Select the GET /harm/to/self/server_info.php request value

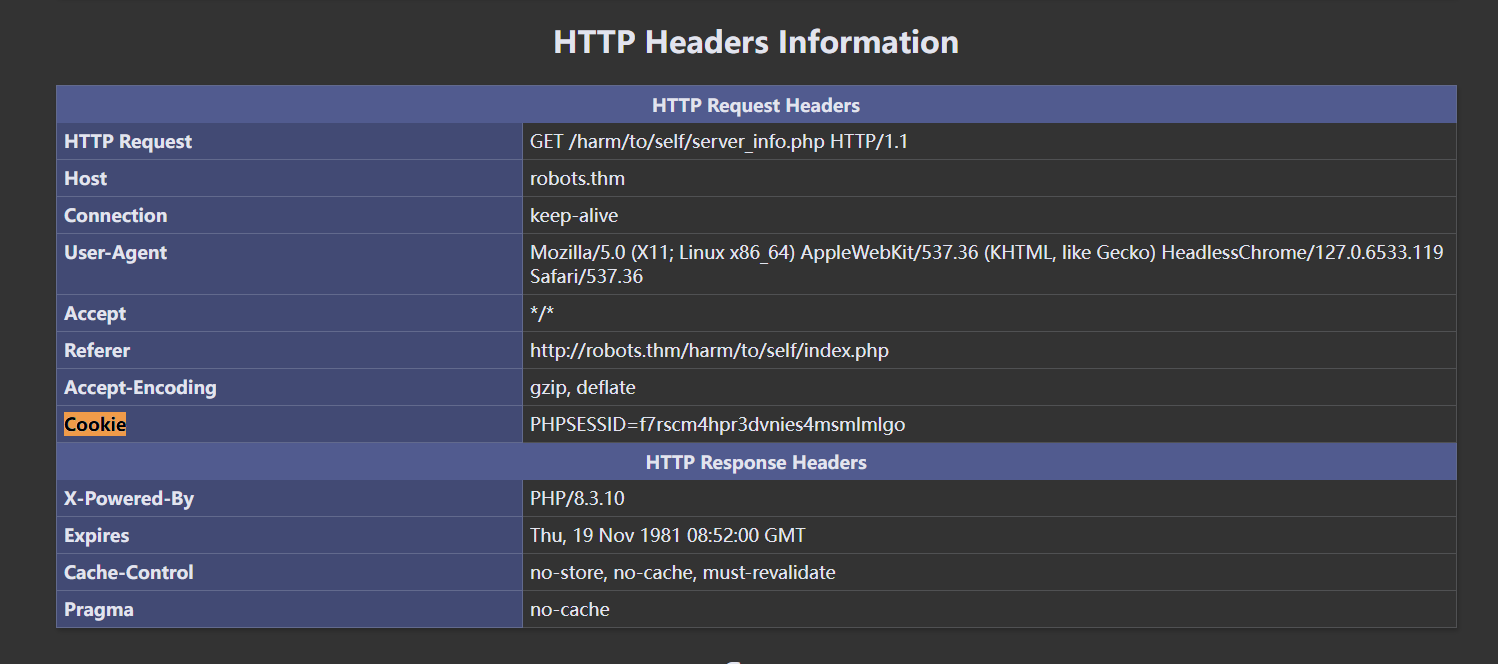719,141
